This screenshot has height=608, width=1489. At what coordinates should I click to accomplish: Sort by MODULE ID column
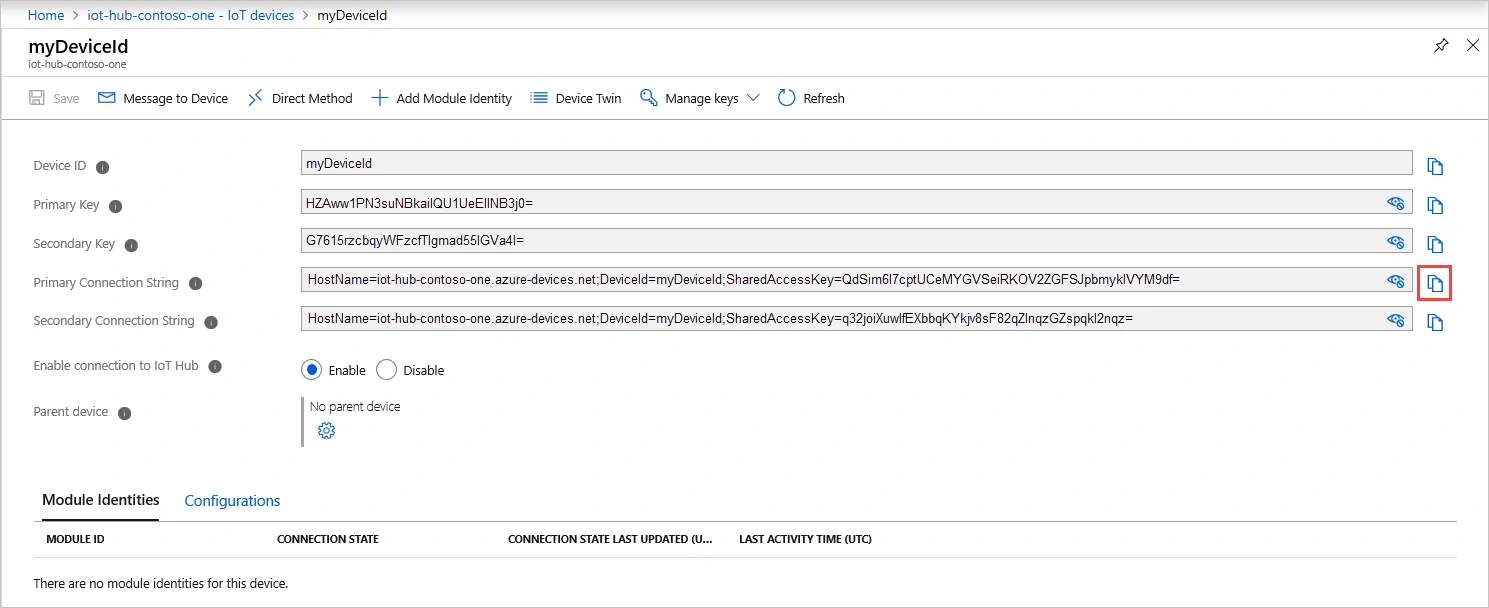click(76, 539)
